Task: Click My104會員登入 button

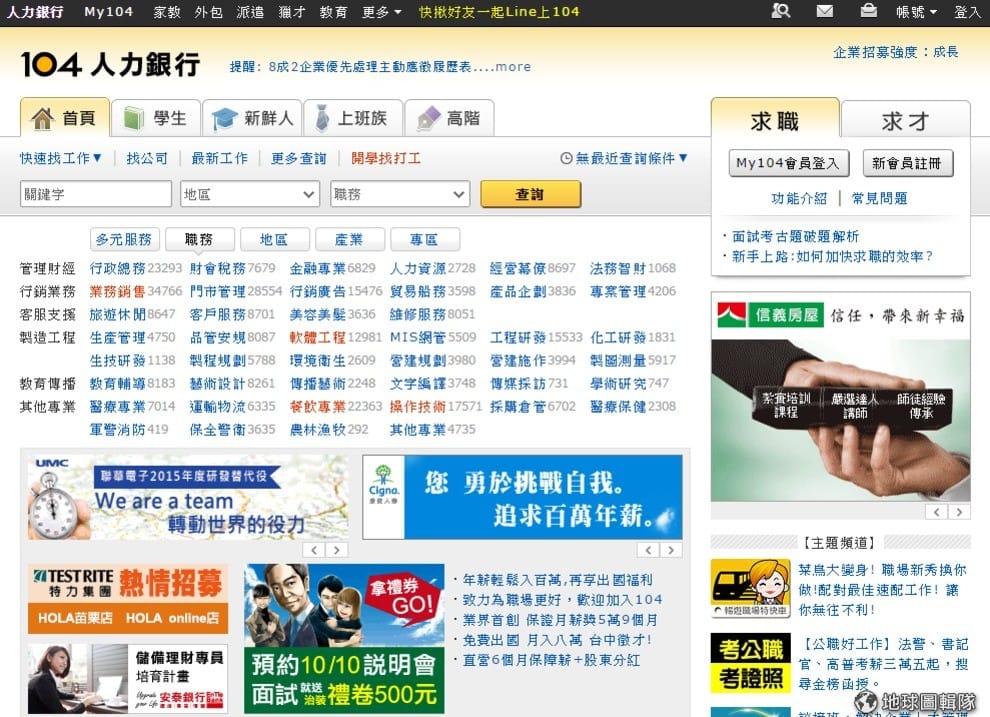Action: 789,163
